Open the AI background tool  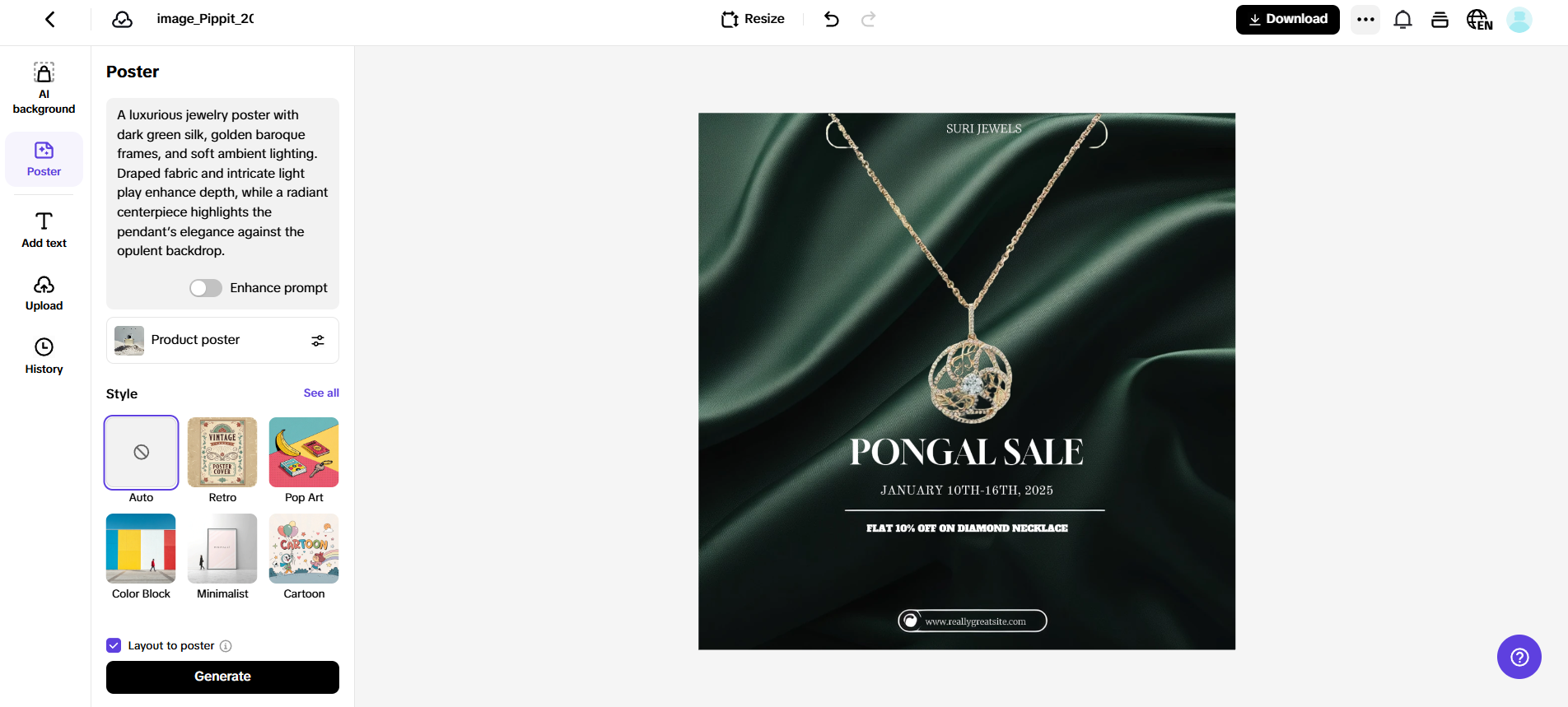pos(44,88)
